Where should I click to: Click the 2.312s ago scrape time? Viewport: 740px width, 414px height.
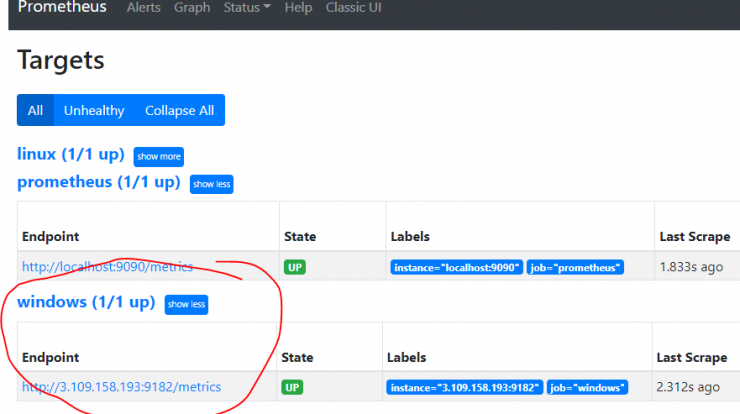coord(688,387)
